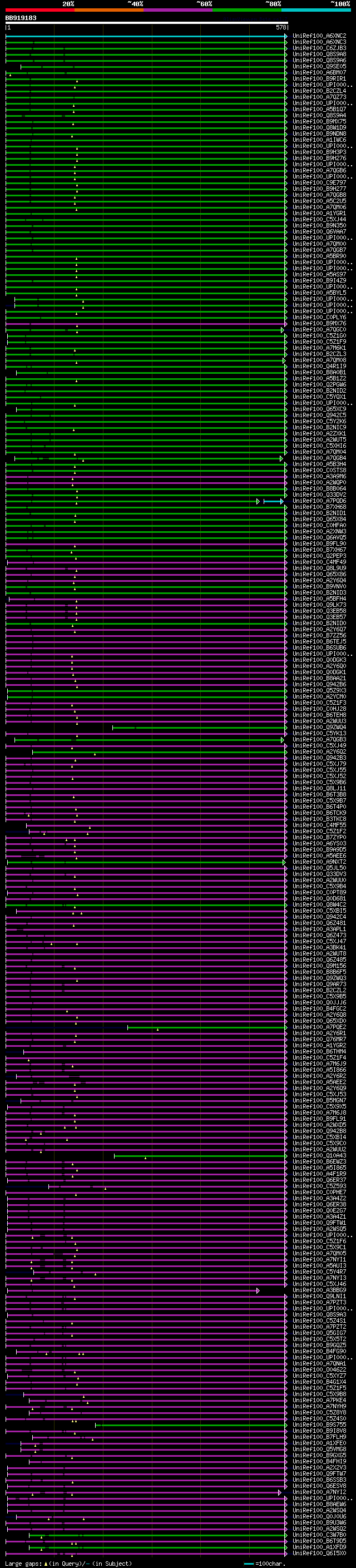Screen dimensions: 356x1568
Task: Select the UniRef100_A9NXT2 label
Action: [319, 862]
